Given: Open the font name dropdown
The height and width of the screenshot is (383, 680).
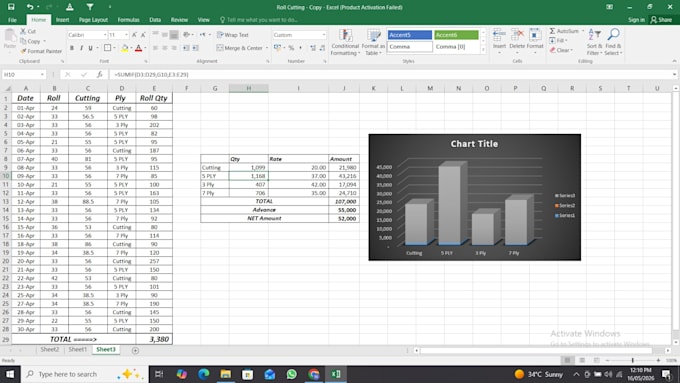Looking at the screenshot, I should (x=105, y=35).
